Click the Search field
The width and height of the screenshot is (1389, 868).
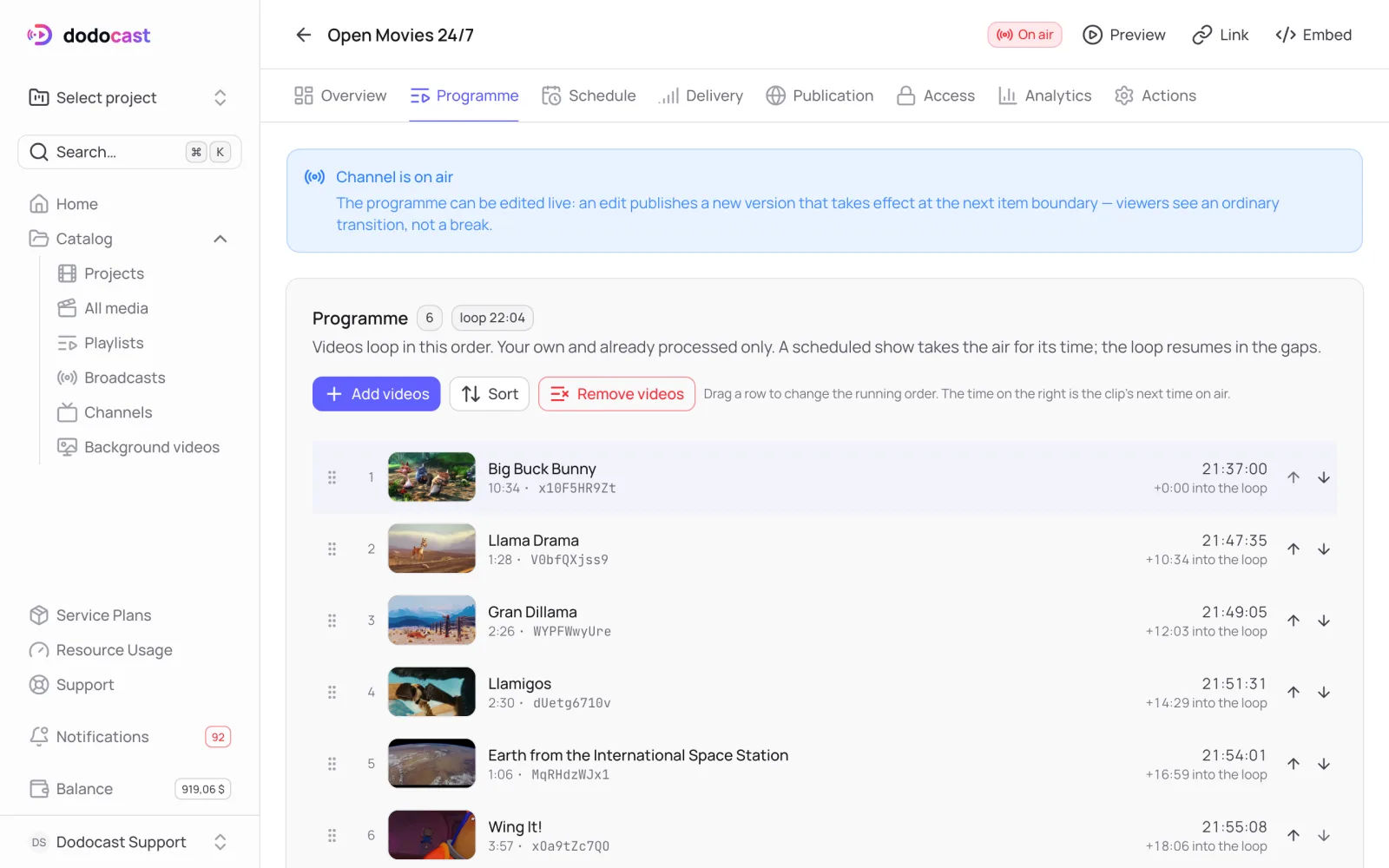[x=129, y=152]
